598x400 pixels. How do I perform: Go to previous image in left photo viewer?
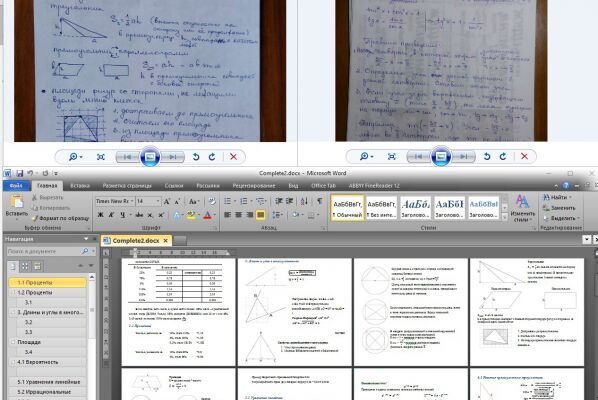pos(128,157)
